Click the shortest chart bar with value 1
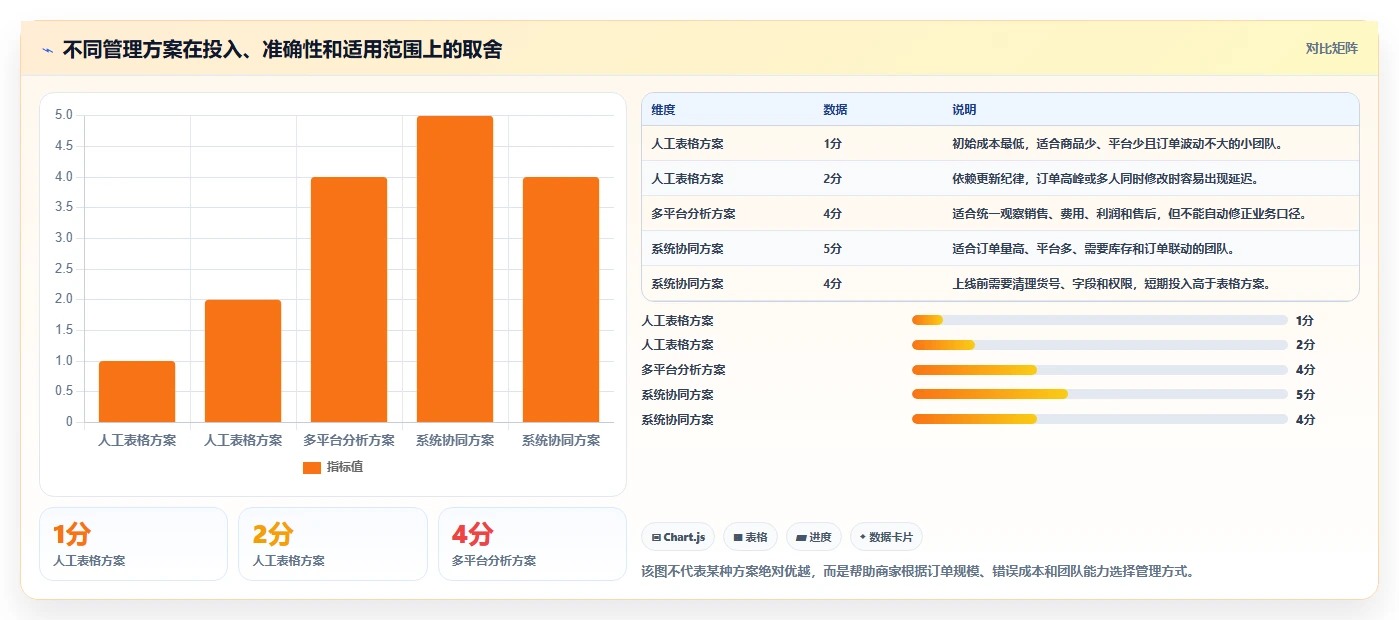Viewport: 1399px width, 620px height. pos(137,391)
